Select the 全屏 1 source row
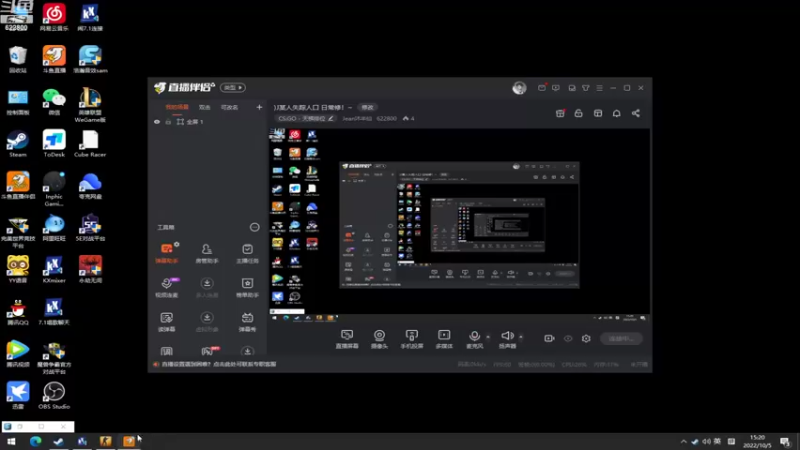 [x=207, y=122]
